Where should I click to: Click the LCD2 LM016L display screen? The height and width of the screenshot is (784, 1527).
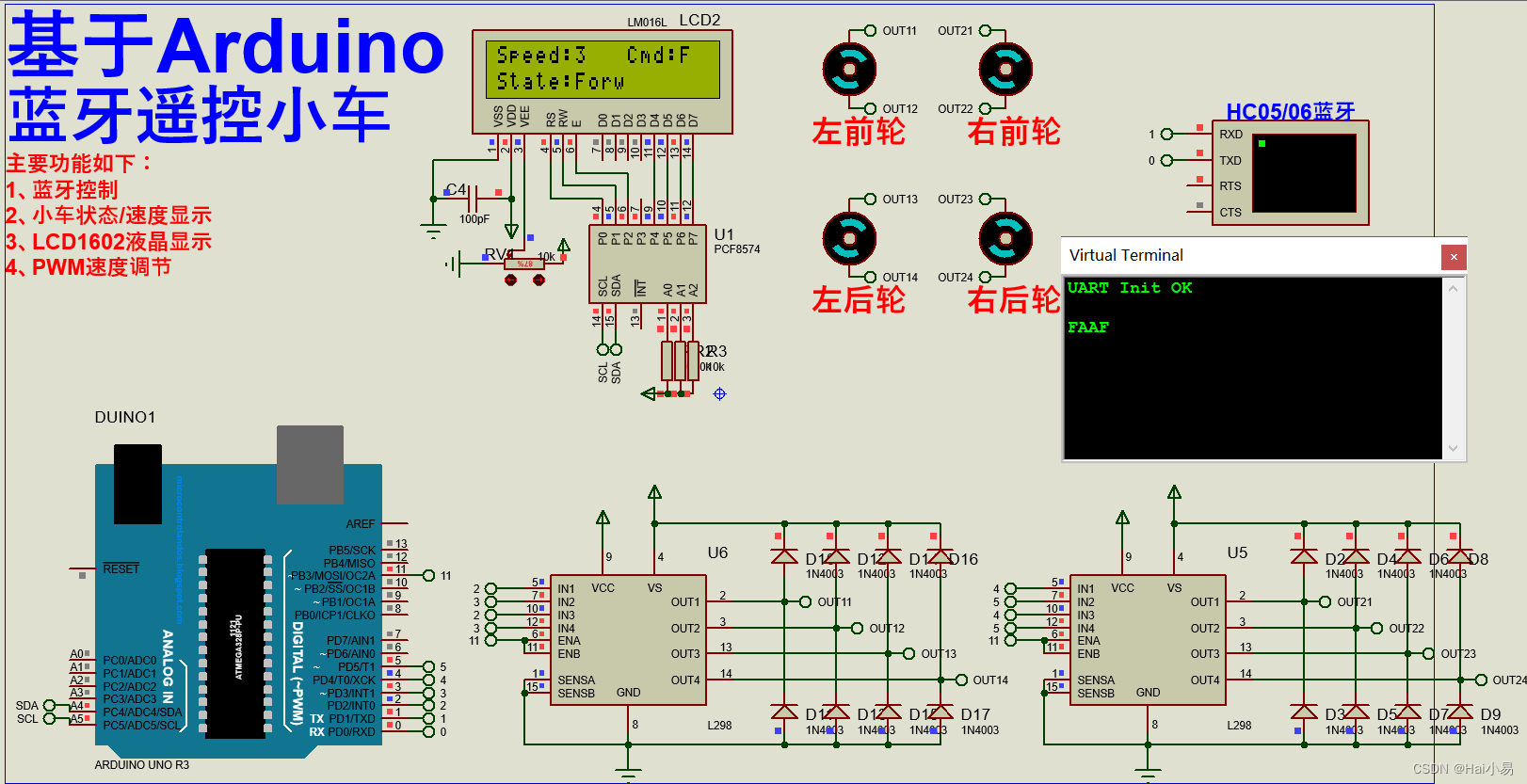(603, 69)
